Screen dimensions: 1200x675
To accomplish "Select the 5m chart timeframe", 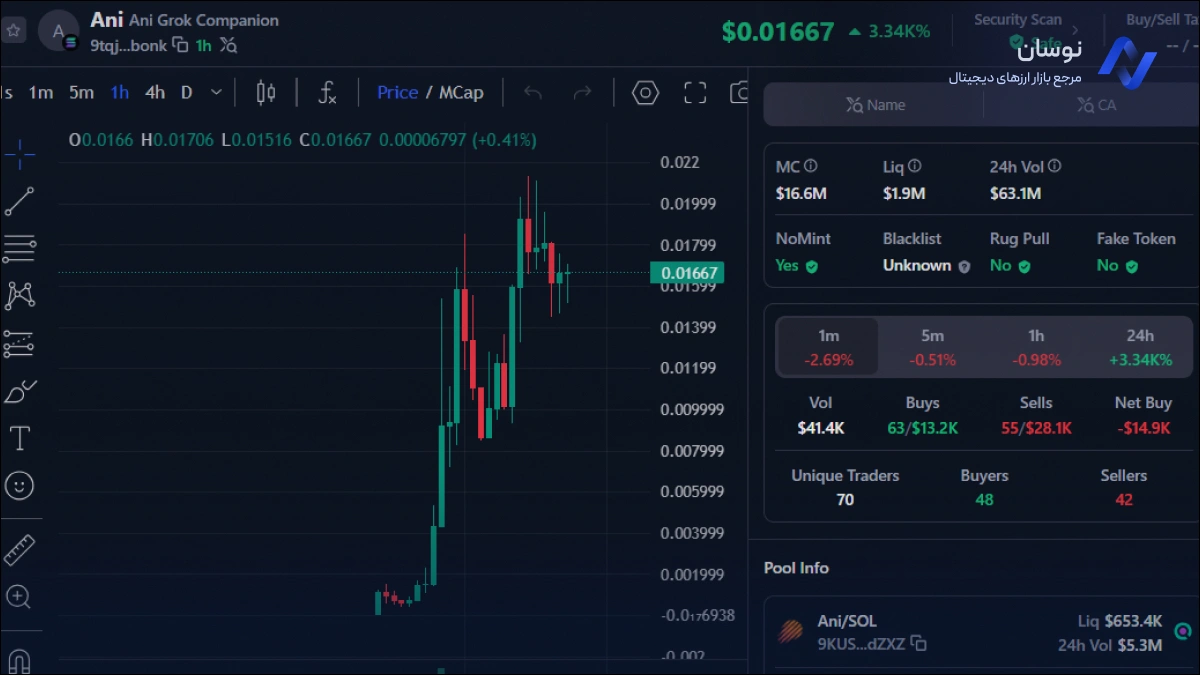I will (81, 93).
